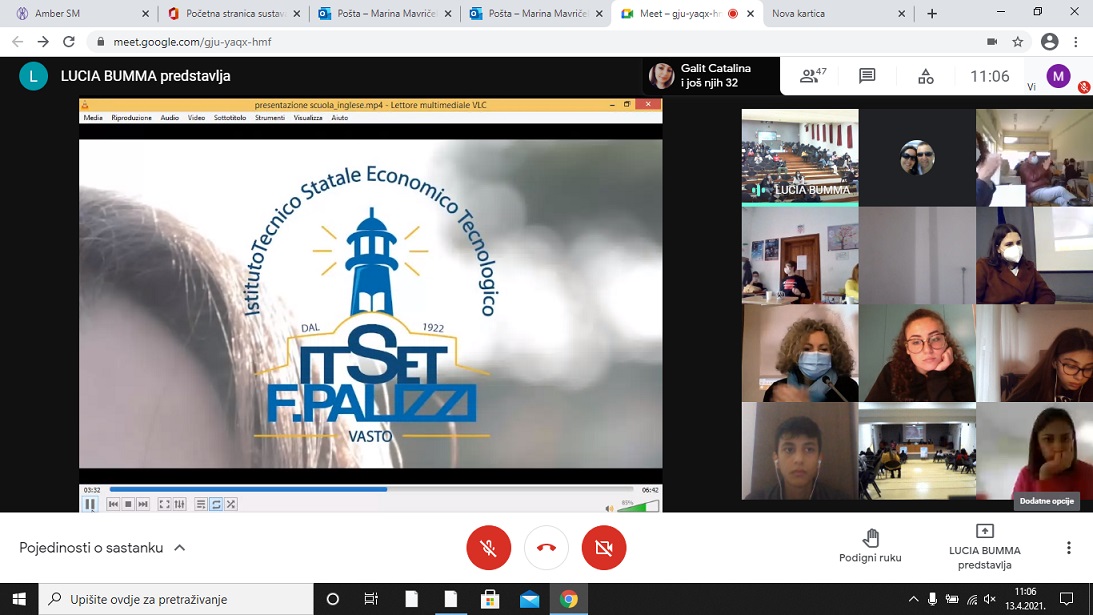Click VLC next track button

tap(143, 504)
